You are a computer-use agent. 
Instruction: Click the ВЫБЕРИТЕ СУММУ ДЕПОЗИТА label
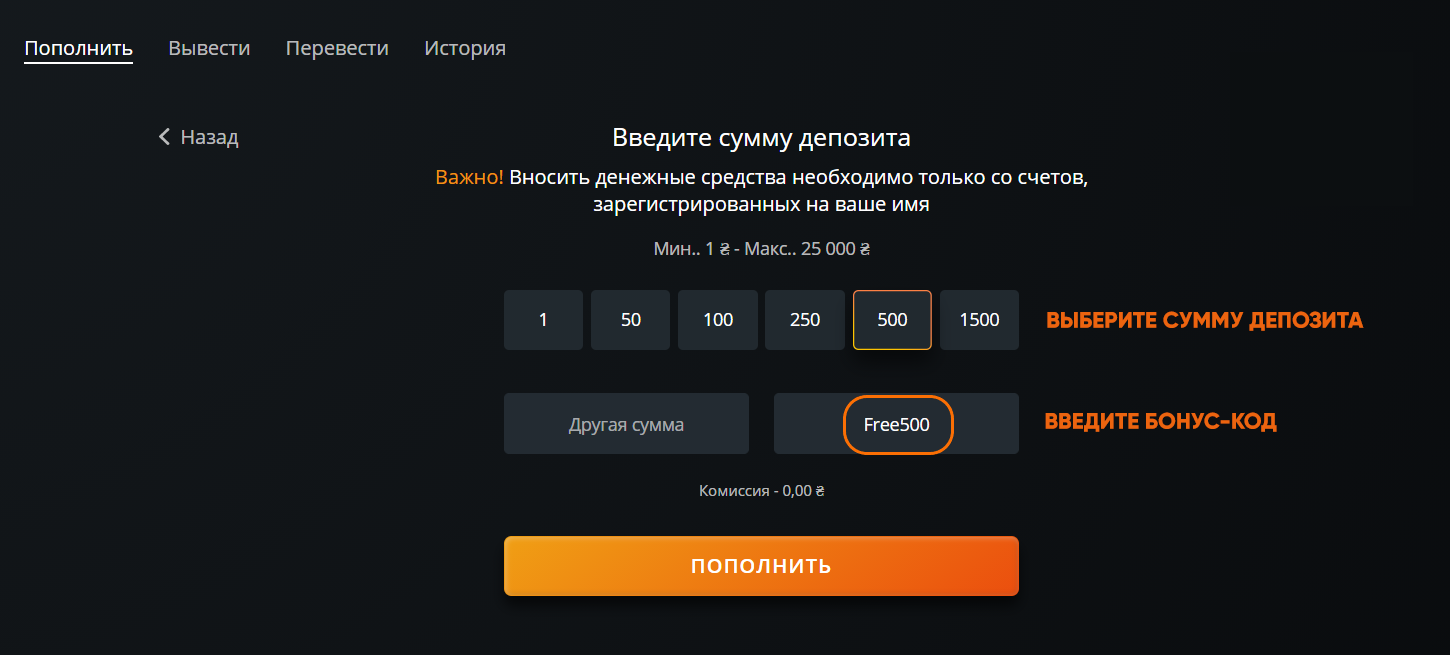pos(1204,321)
